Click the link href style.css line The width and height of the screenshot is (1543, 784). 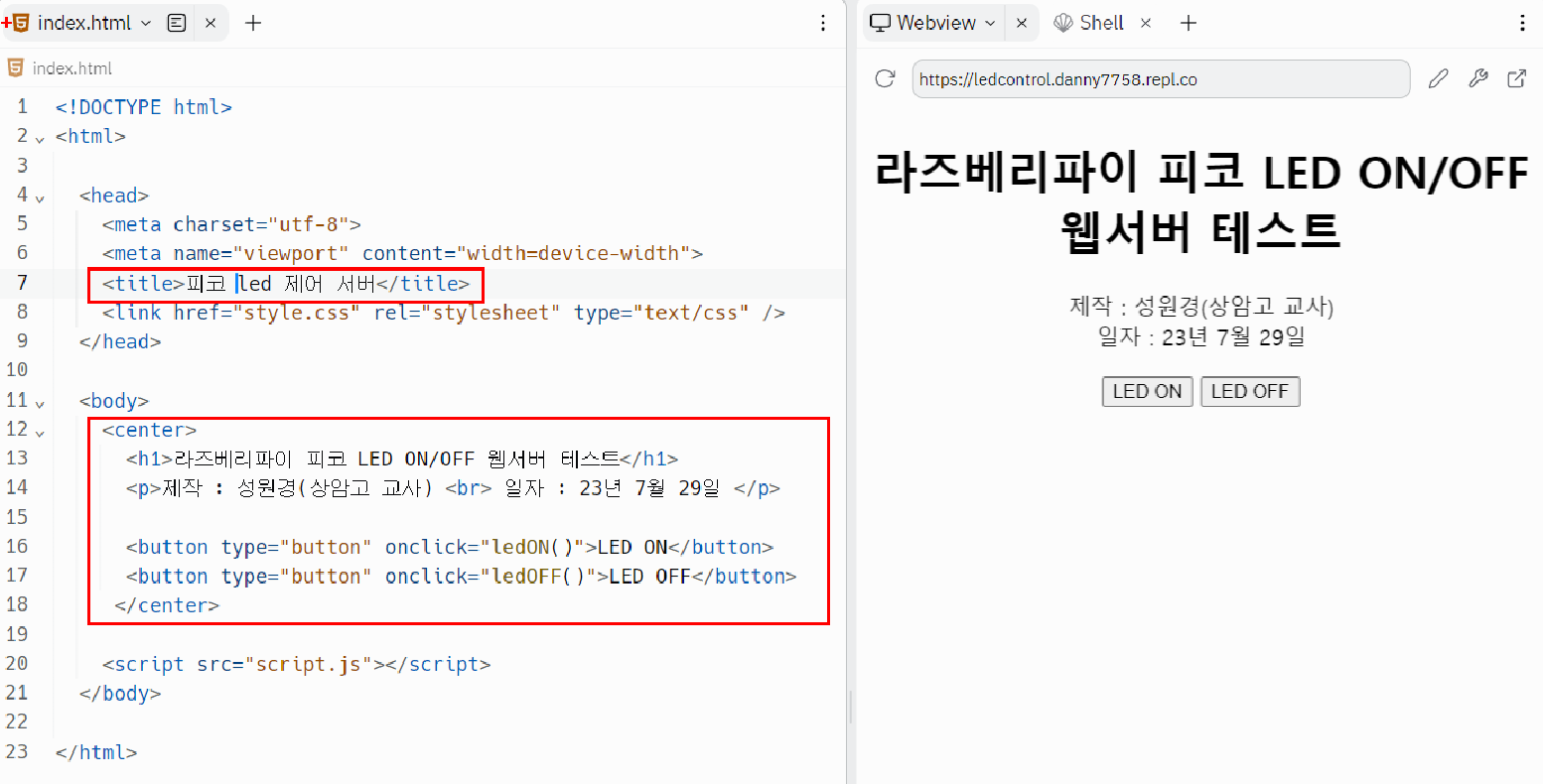(443, 313)
